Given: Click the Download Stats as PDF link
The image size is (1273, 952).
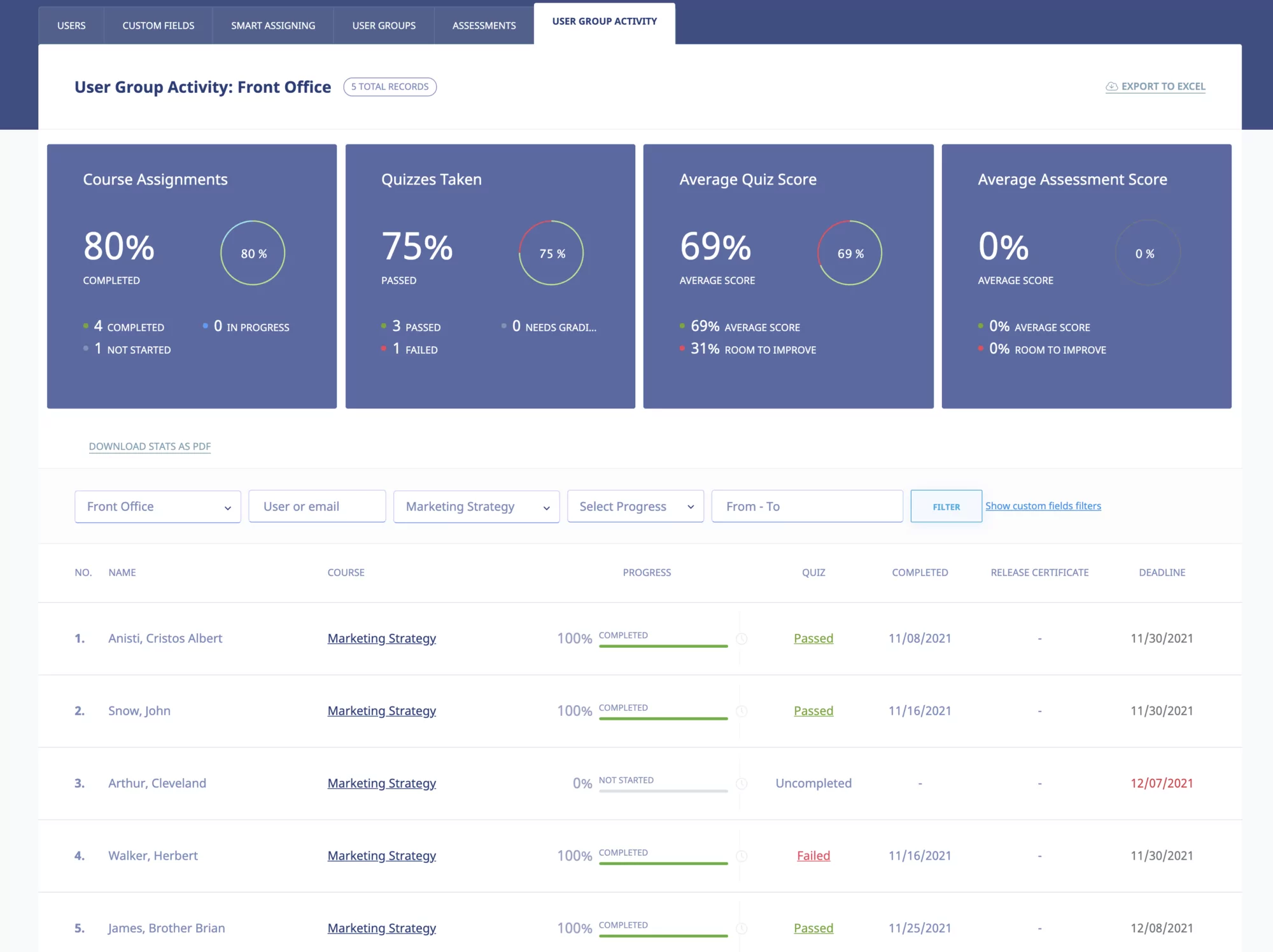Looking at the screenshot, I should [150, 446].
